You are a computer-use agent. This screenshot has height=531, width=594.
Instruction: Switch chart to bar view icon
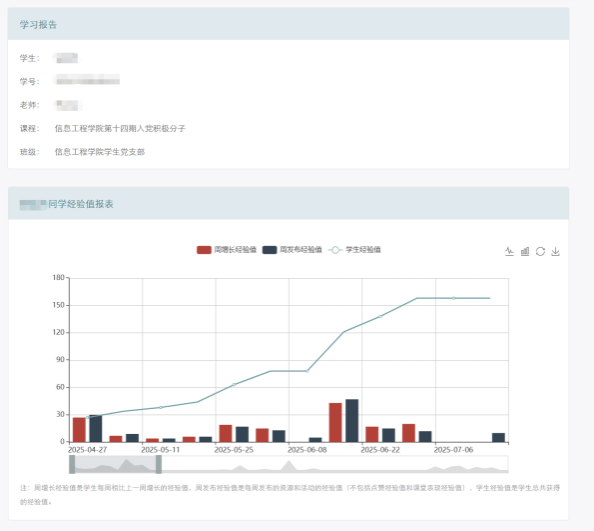[x=525, y=251]
